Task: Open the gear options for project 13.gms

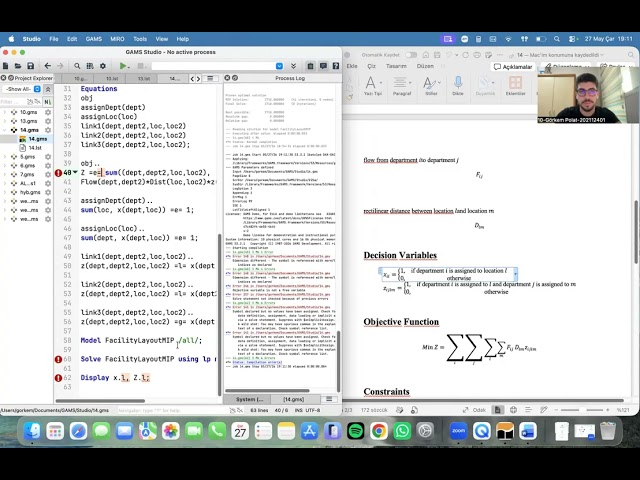Action: tap(48, 121)
